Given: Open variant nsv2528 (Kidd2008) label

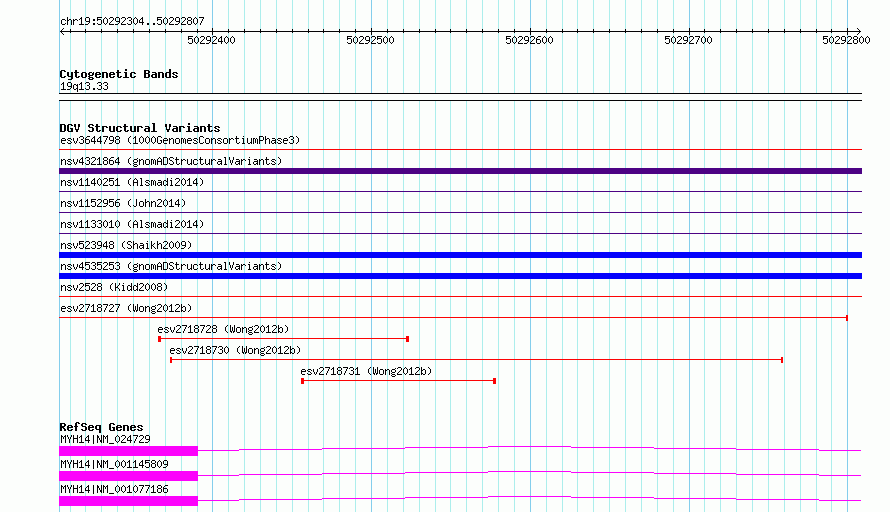Looking at the screenshot, I should pyautogui.click(x=114, y=287).
